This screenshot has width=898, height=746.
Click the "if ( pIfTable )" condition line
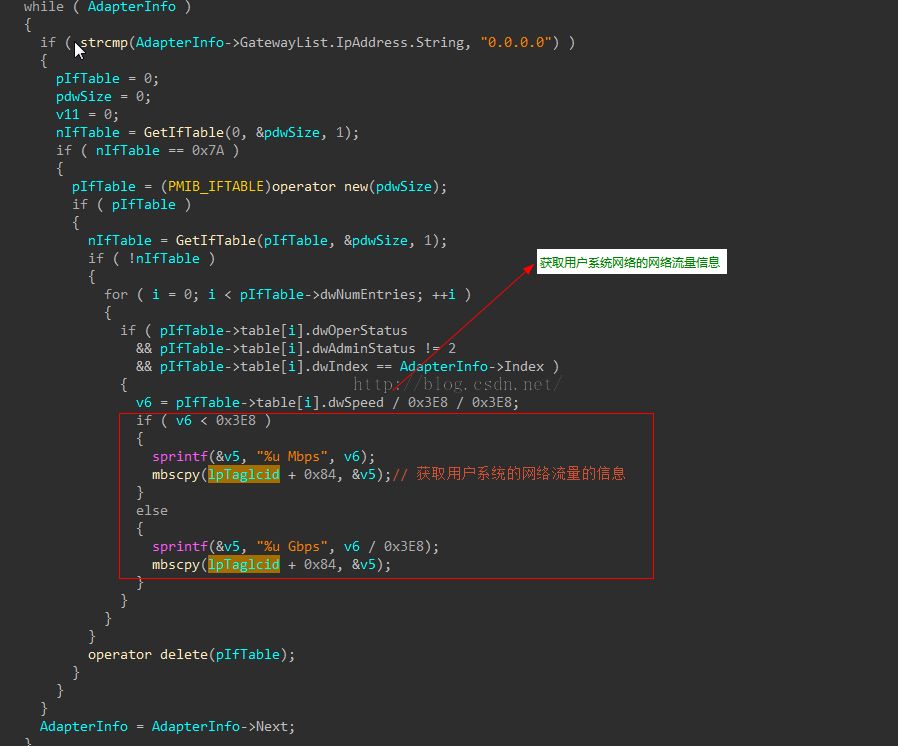coord(131,204)
